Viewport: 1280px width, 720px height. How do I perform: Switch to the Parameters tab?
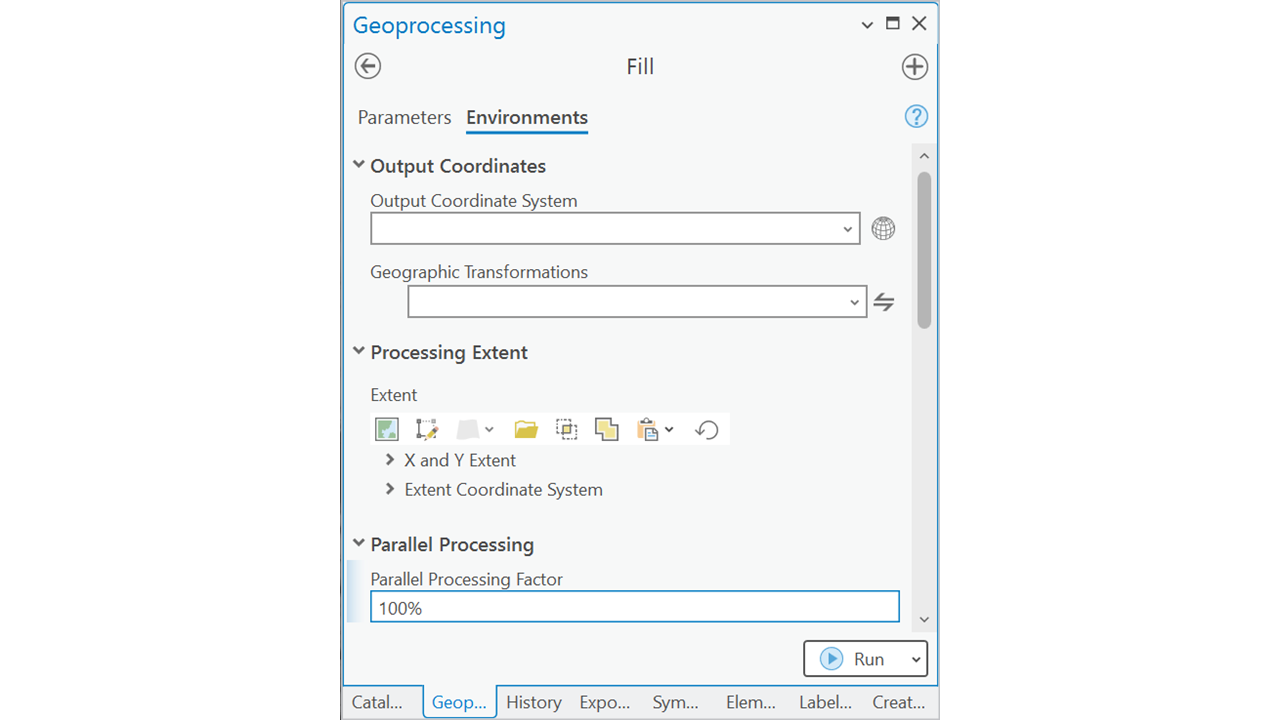[404, 118]
